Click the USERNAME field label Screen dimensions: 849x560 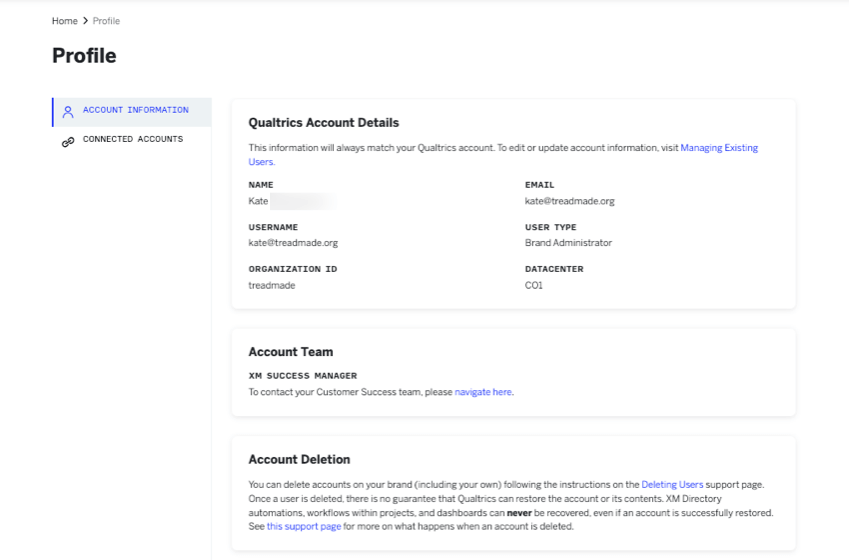(273, 227)
